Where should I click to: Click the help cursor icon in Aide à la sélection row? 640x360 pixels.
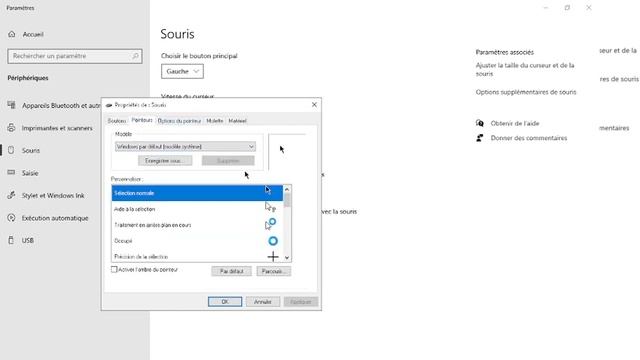(270, 207)
